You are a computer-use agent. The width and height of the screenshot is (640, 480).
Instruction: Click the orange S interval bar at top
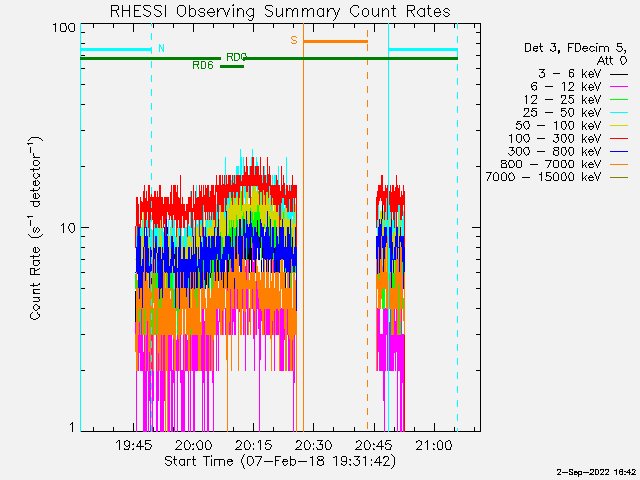[x=336, y=41]
